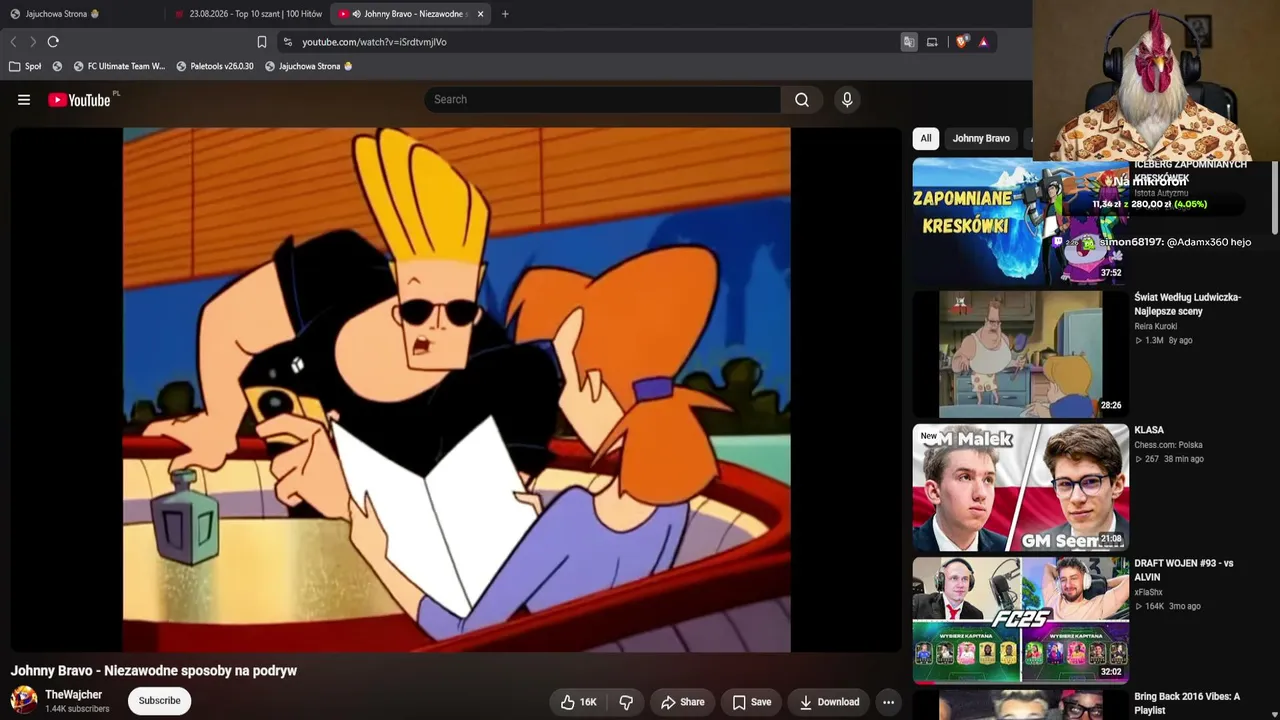This screenshot has height=720, width=1280.
Task: Click the Johnny Bravo video player
Action: [456, 390]
